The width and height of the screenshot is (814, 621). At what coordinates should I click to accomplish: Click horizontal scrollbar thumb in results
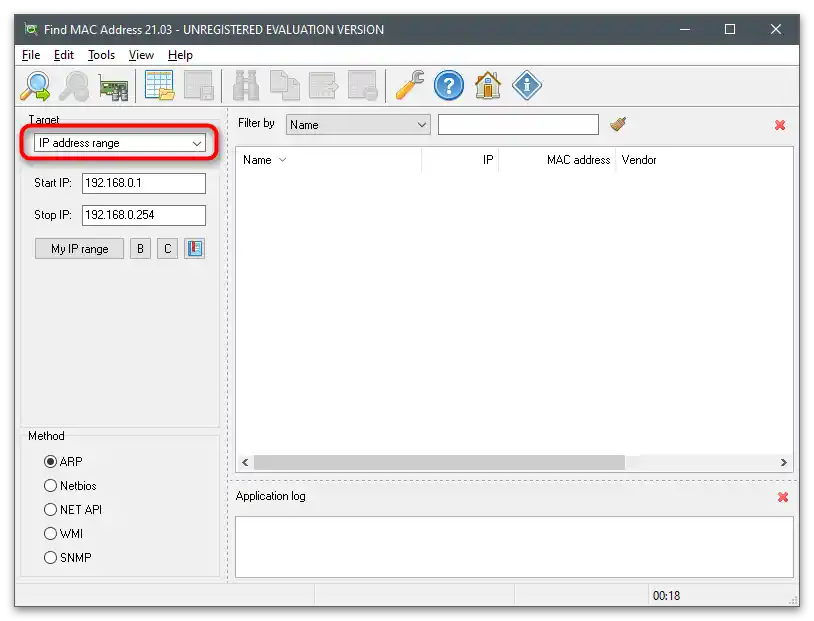439,463
